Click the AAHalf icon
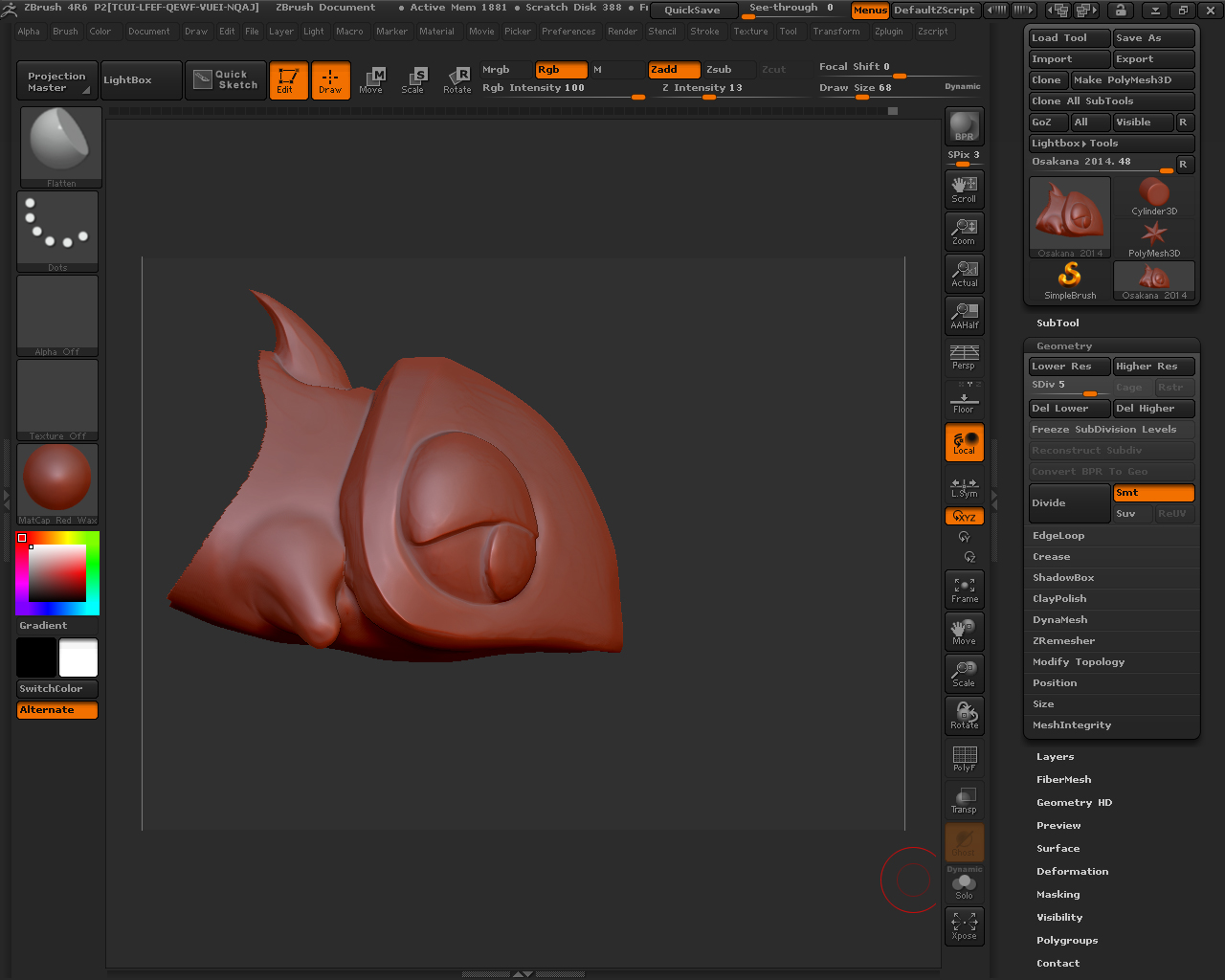Image resolution: width=1225 pixels, height=980 pixels. (964, 315)
